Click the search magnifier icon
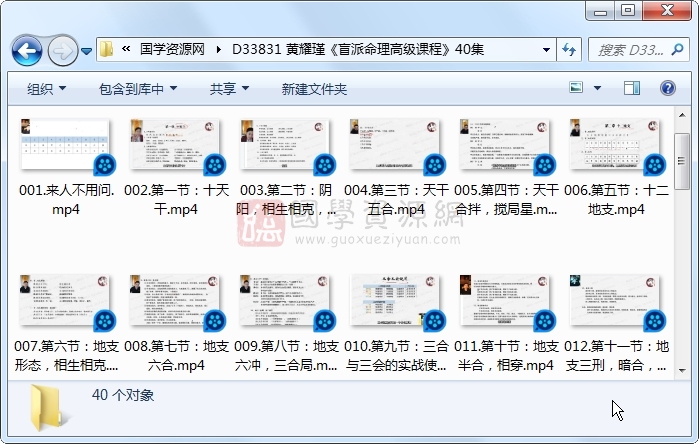The width and height of the screenshot is (699, 444). coord(677,49)
